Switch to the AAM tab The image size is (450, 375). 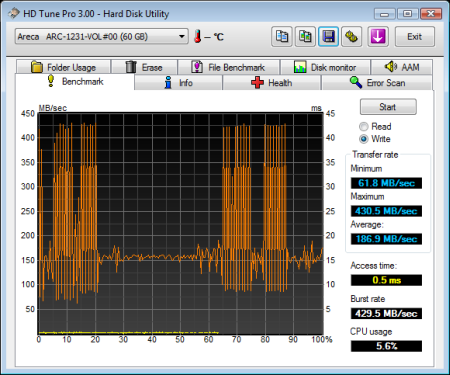click(402, 67)
